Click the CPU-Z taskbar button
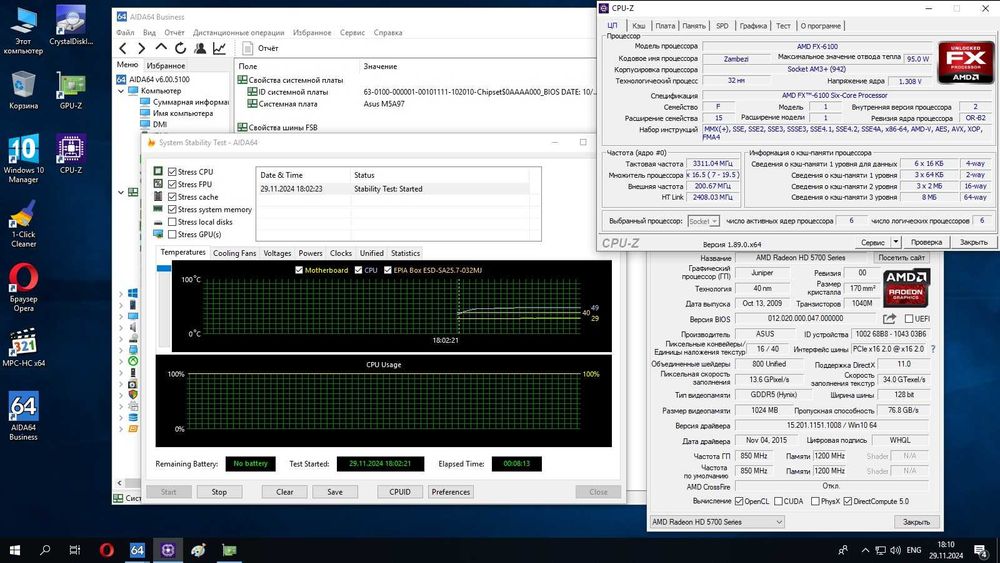 click(168, 550)
